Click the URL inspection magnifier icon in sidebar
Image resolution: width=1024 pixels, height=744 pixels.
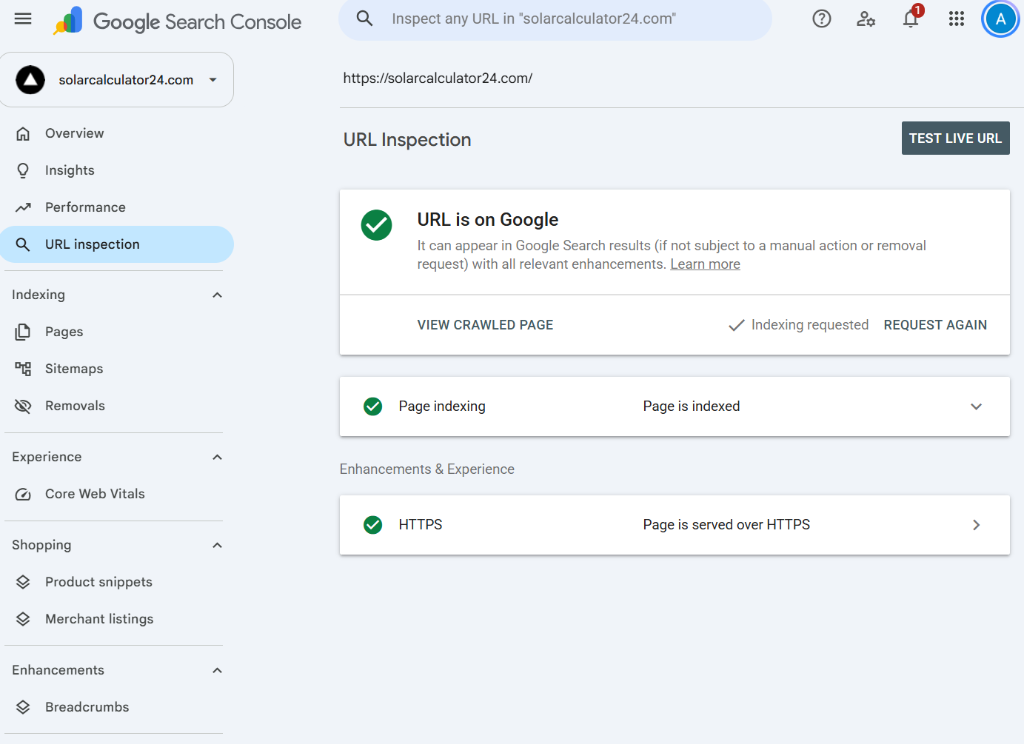[x=23, y=245]
